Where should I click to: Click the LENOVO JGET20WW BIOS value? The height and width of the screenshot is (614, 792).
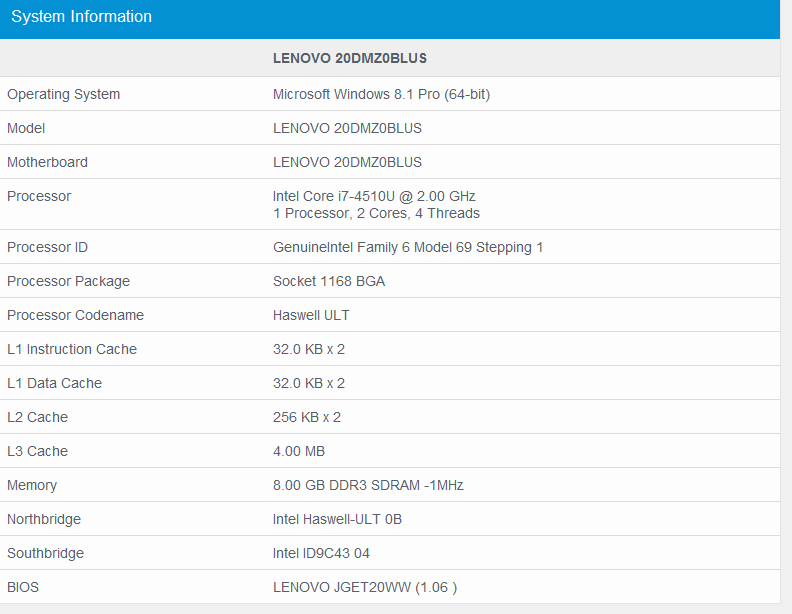(365, 587)
